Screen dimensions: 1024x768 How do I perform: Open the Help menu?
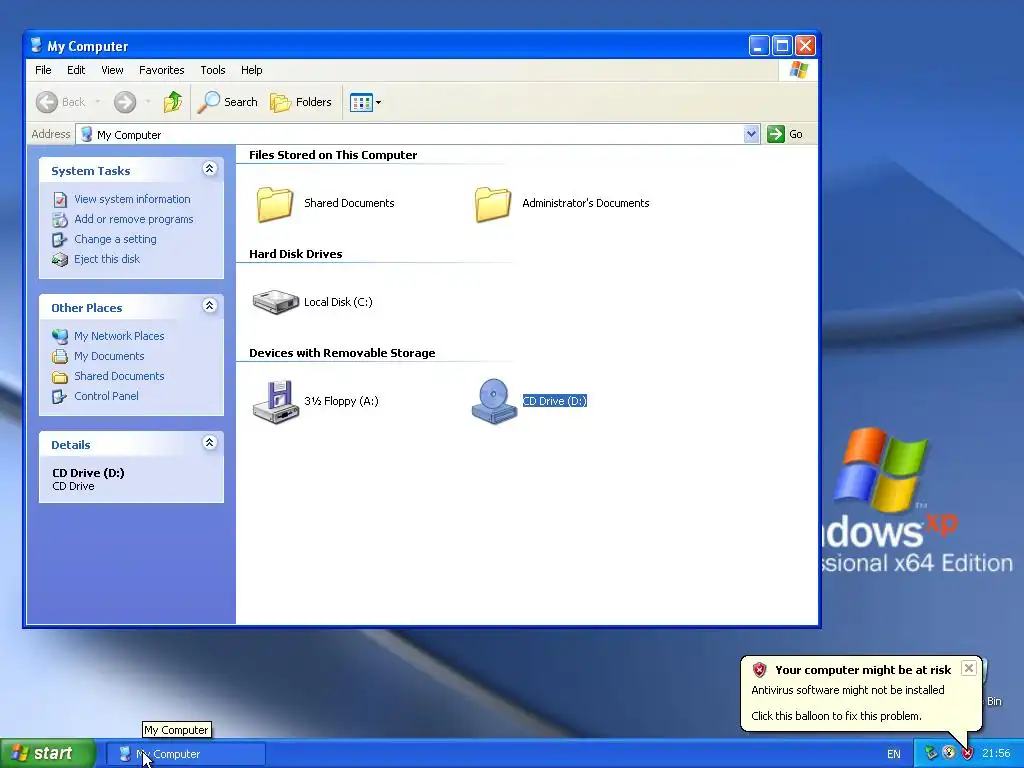pos(251,70)
